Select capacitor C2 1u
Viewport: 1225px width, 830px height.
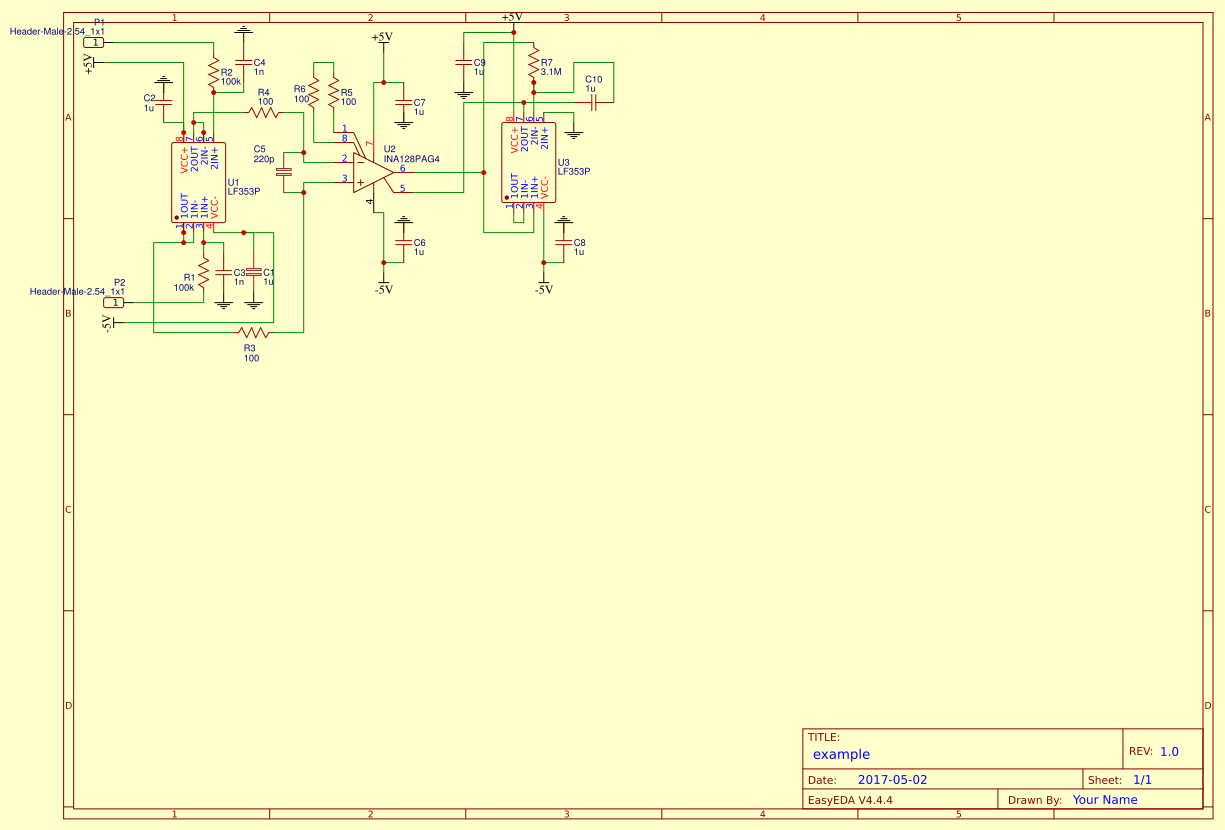(x=165, y=101)
